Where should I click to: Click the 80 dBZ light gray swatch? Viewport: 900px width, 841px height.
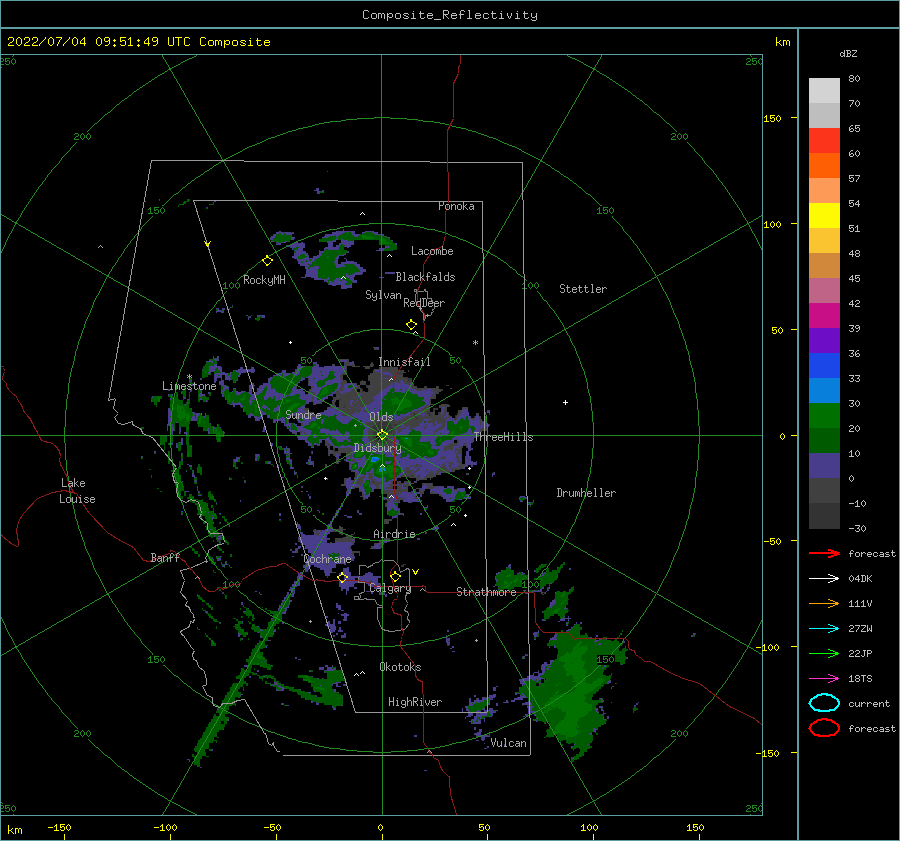[x=824, y=90]
